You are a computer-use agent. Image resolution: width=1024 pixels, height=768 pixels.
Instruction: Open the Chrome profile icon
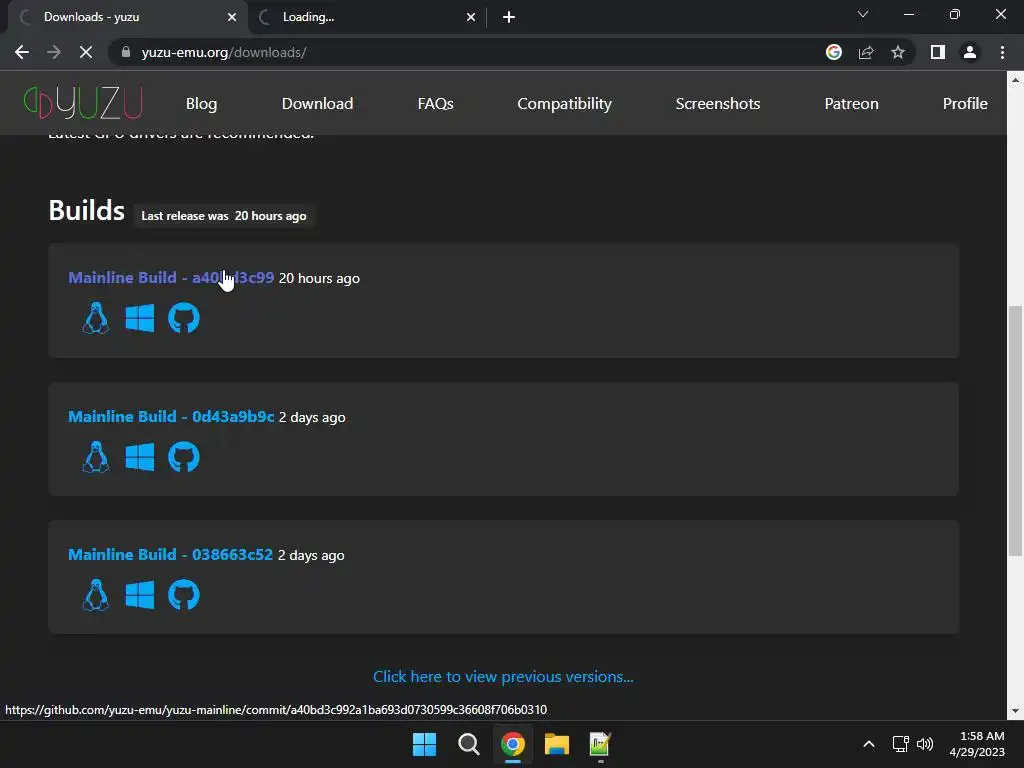(x=970, y=52)
